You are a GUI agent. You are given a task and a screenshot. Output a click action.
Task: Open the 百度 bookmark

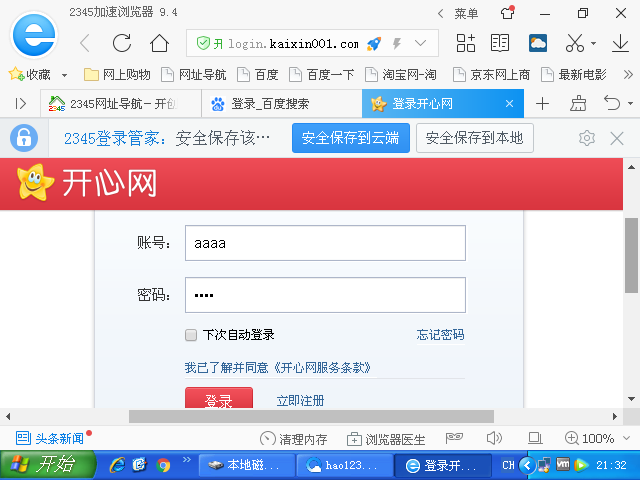tap(258, 75)
